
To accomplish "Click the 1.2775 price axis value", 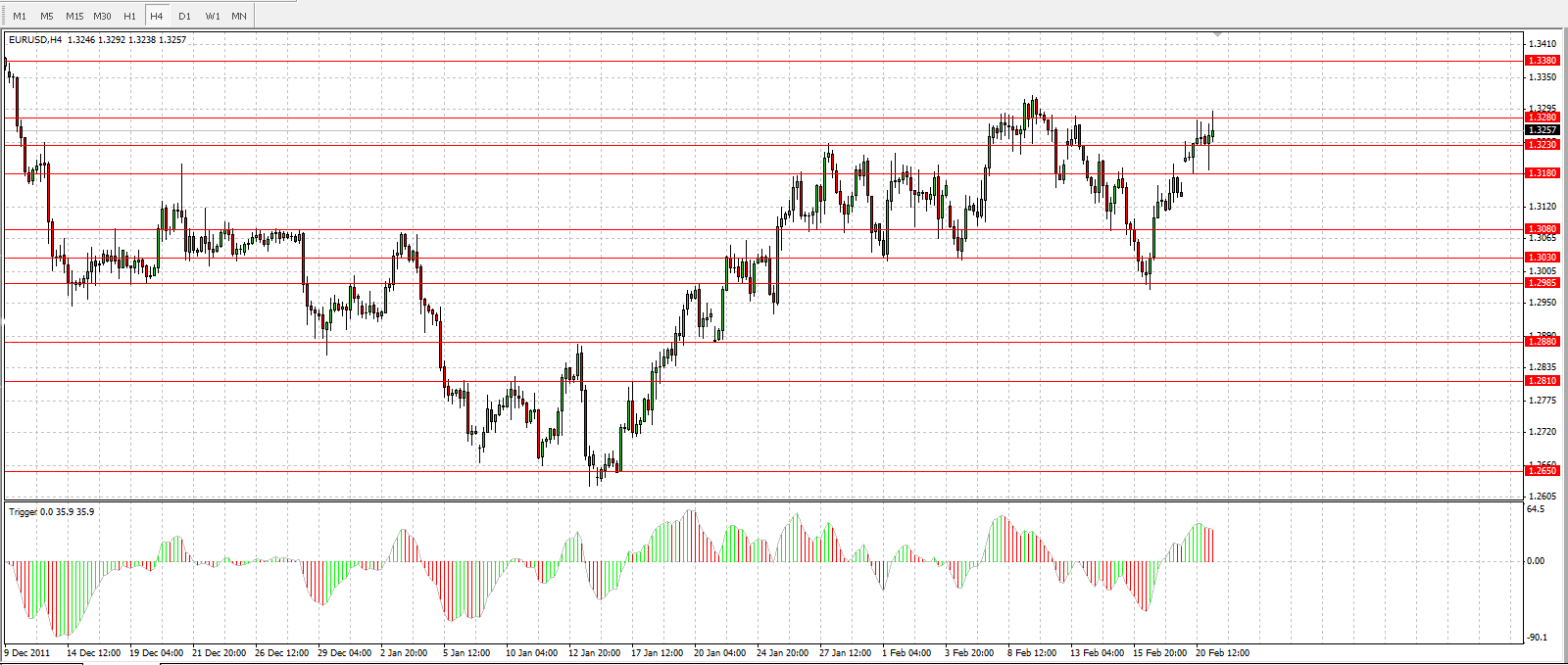I will [1543, 400].
